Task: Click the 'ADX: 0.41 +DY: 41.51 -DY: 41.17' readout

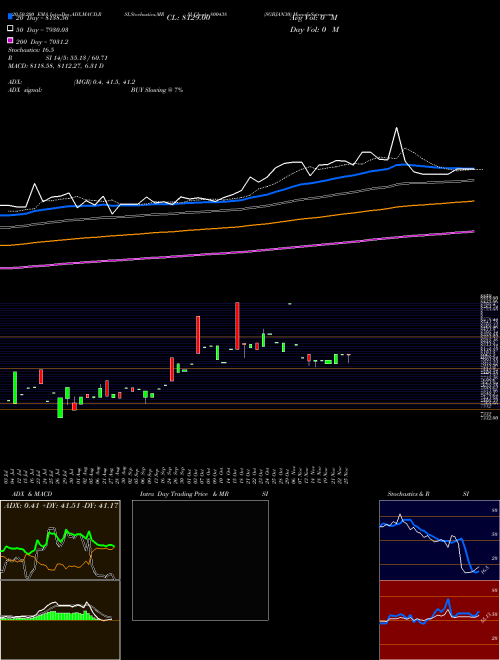Action: [61, 505]
